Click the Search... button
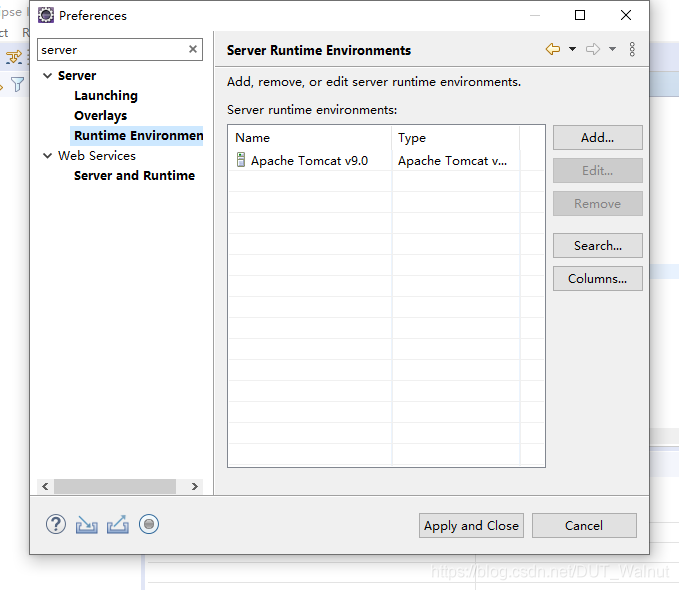The width and height of the screenshot is (679, 590). [x=598, y=246]
